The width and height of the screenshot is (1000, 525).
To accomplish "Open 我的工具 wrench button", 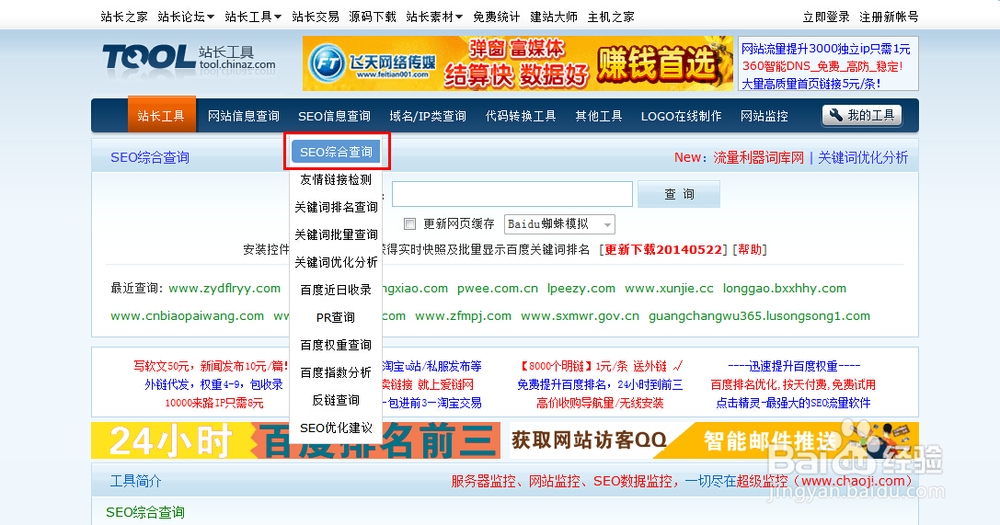I will click(862, 115).
